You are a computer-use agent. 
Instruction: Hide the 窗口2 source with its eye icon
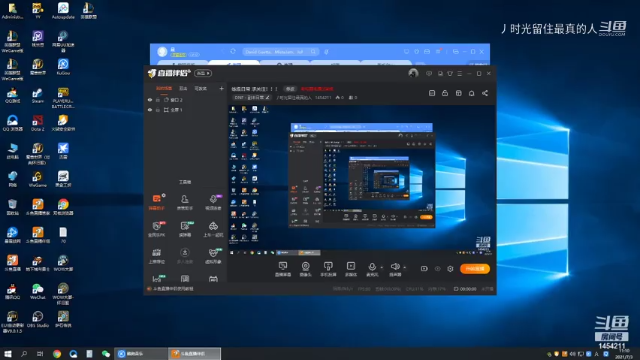(150, 100)
